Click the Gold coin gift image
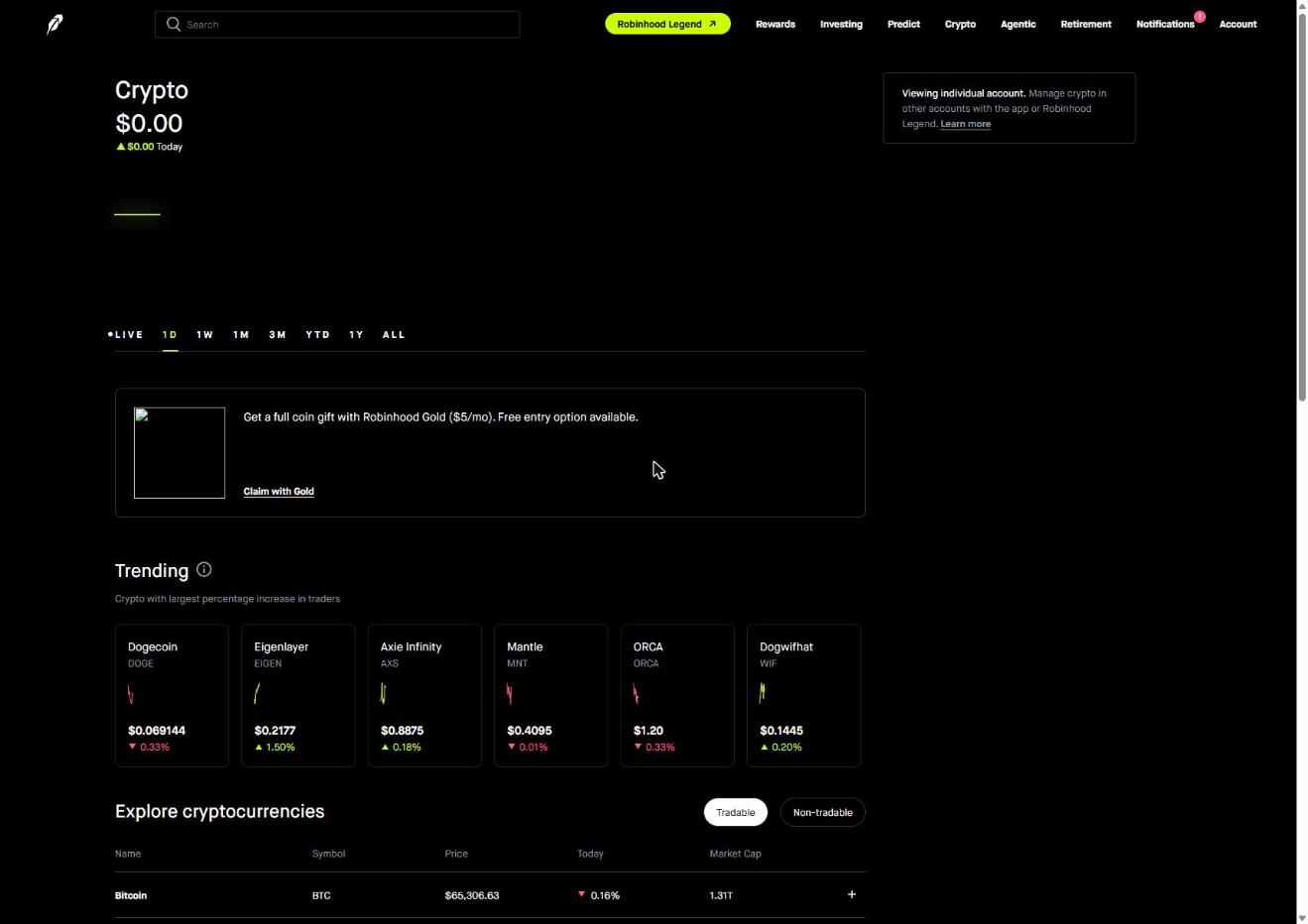 point(179,453)
